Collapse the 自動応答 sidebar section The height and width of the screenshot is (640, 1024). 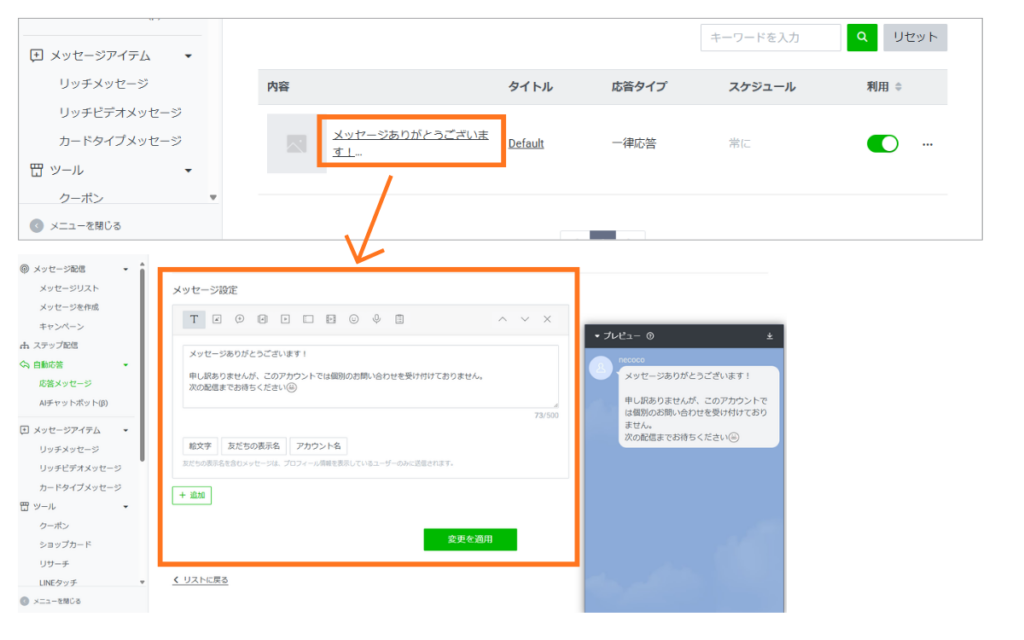125,365
